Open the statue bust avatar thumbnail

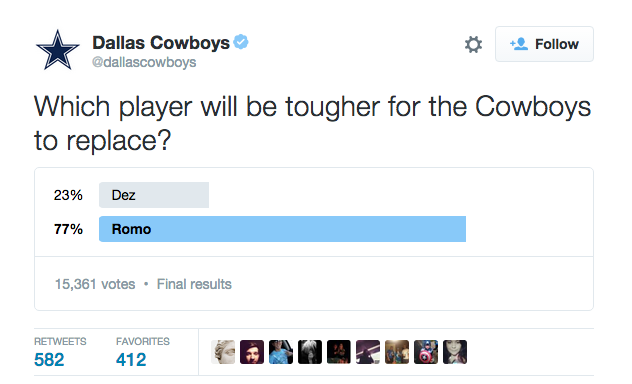(223, 352)
